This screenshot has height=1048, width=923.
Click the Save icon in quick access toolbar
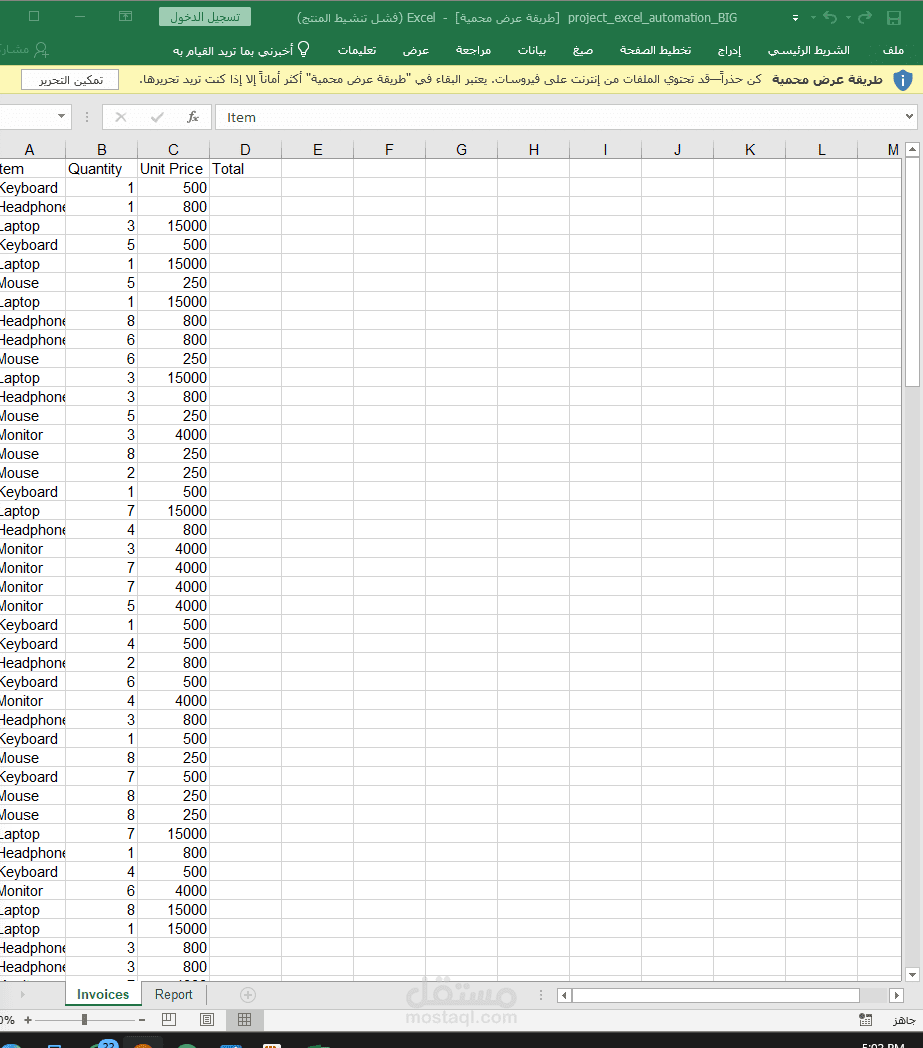[x=893, y=16]
